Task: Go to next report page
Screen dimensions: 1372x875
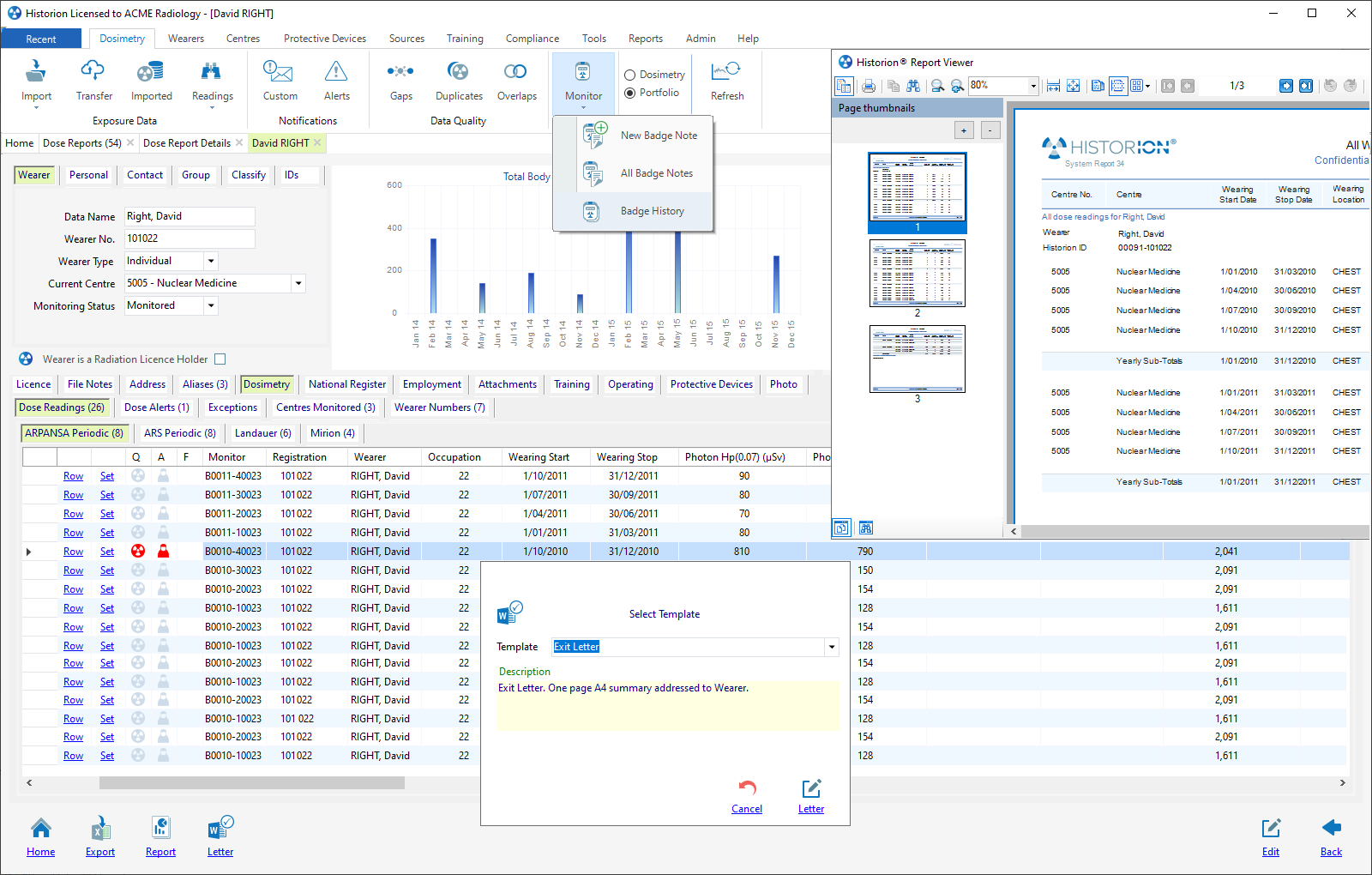Action: click(1286, 86)
